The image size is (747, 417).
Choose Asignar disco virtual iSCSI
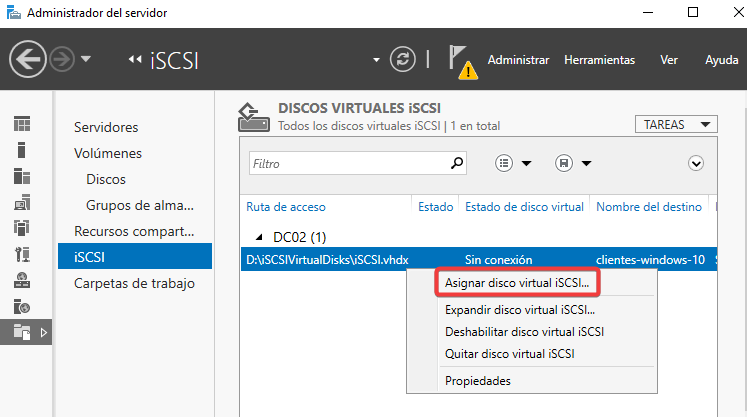[517, 283]
